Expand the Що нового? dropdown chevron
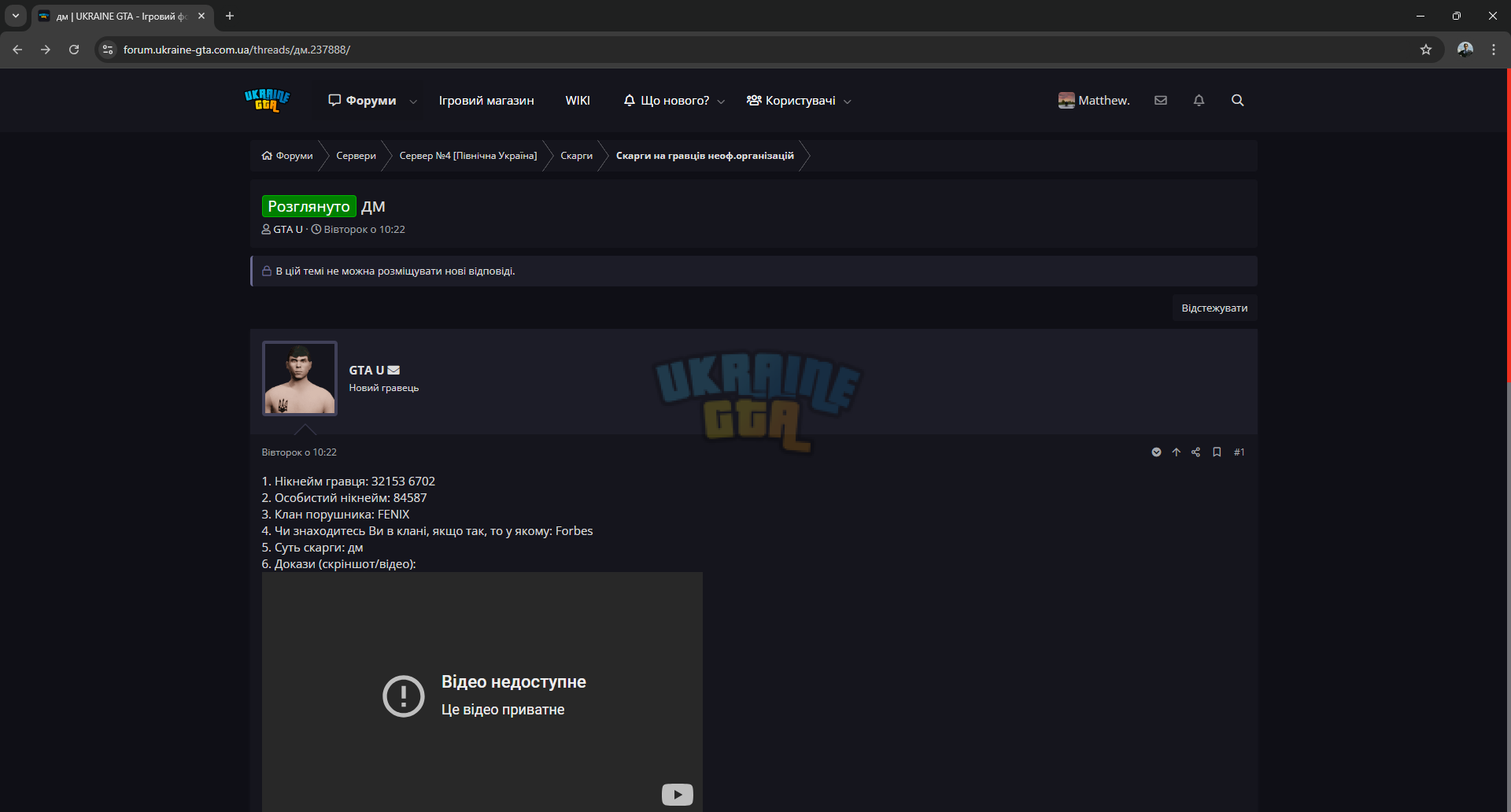 [721, 101]
